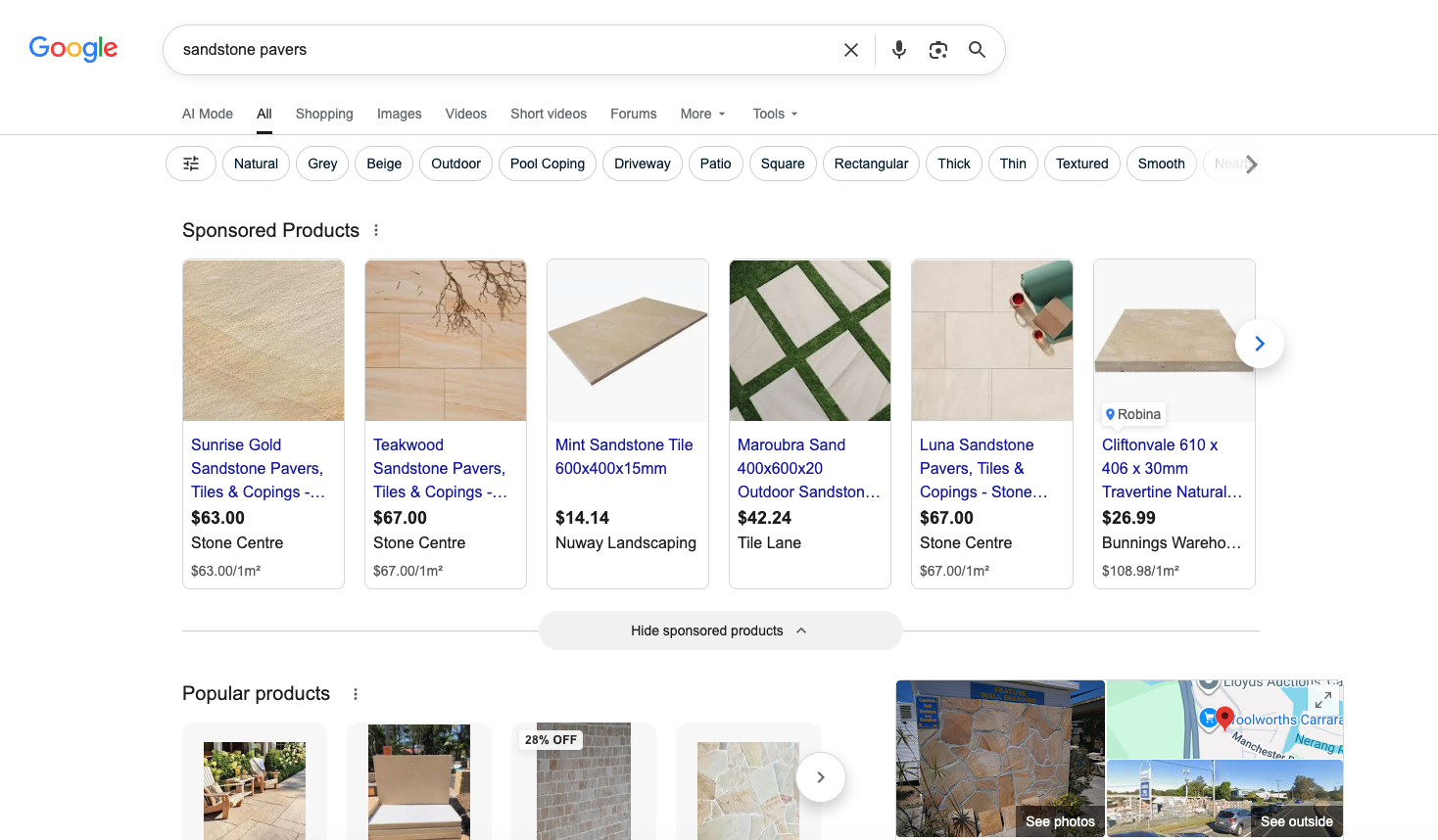Submit search with magnifying glass icon
The image size is (1438, 840).
[x=977, y=50]
